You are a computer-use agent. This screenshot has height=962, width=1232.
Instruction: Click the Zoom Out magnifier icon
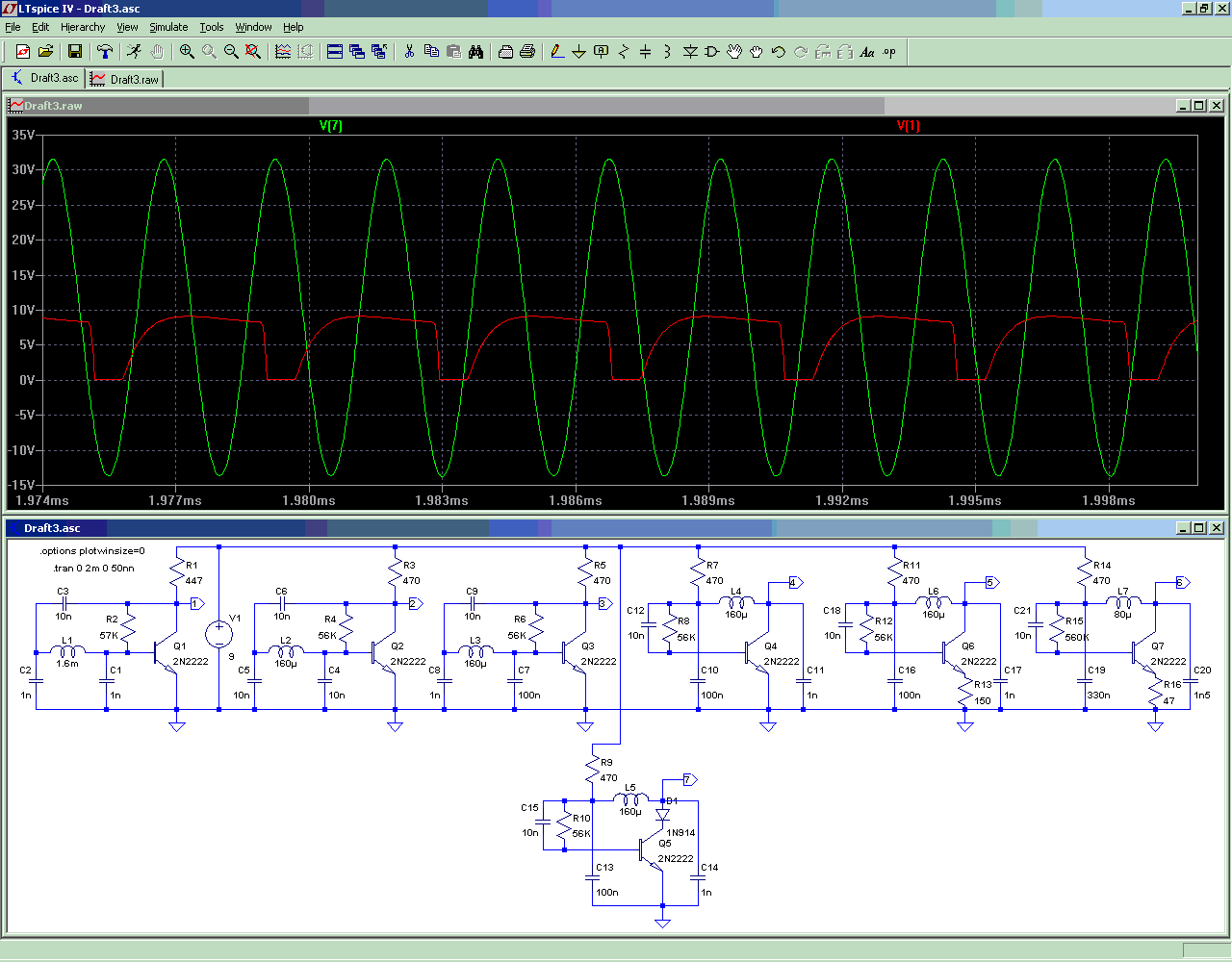pos(231,52)
